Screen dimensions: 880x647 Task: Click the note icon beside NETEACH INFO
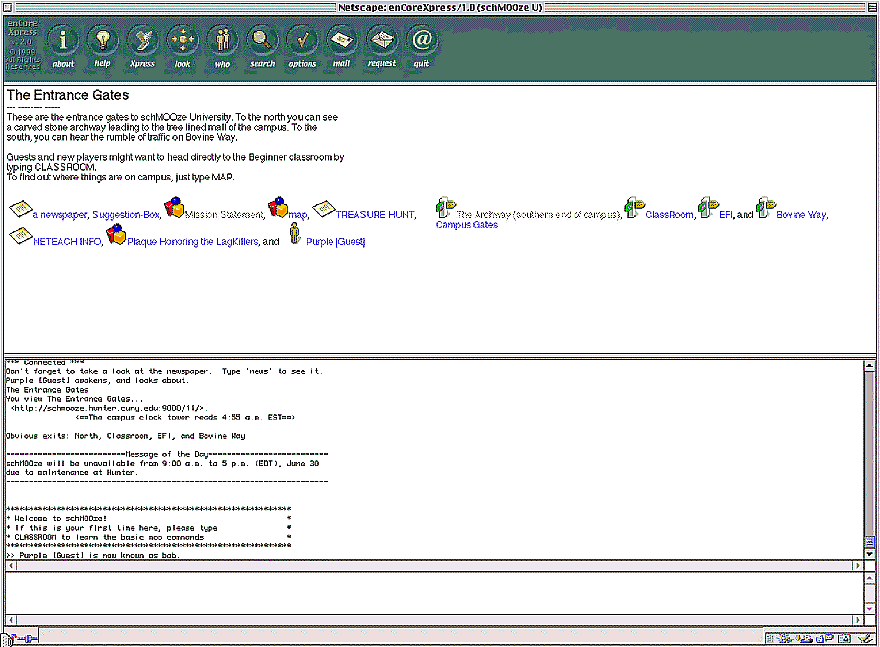[x=21, y=236]
